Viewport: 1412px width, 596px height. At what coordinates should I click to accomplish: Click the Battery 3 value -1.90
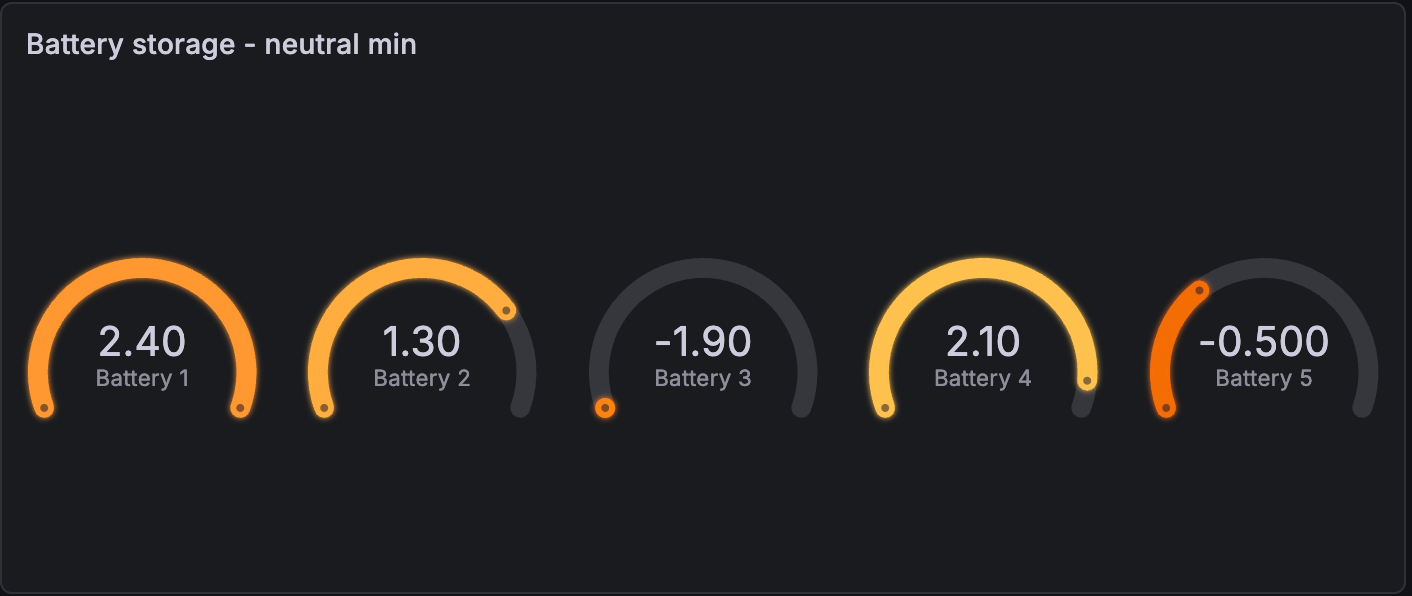point(703,342)
